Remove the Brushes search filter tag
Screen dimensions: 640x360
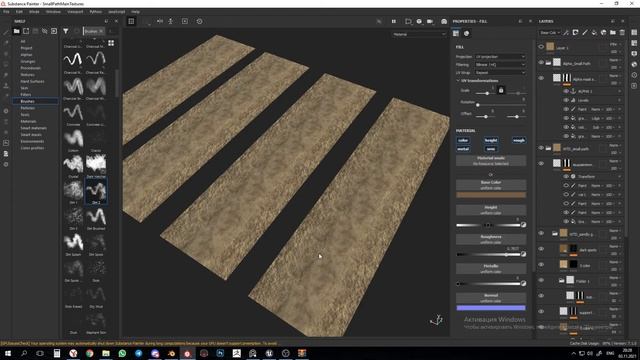(x=101, y=31)
